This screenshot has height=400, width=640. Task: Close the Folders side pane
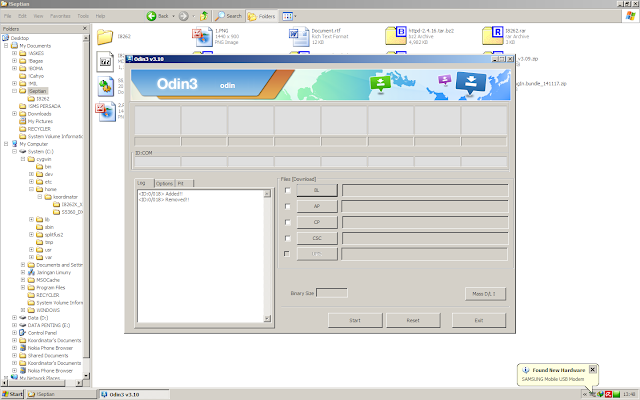point(85,29)
